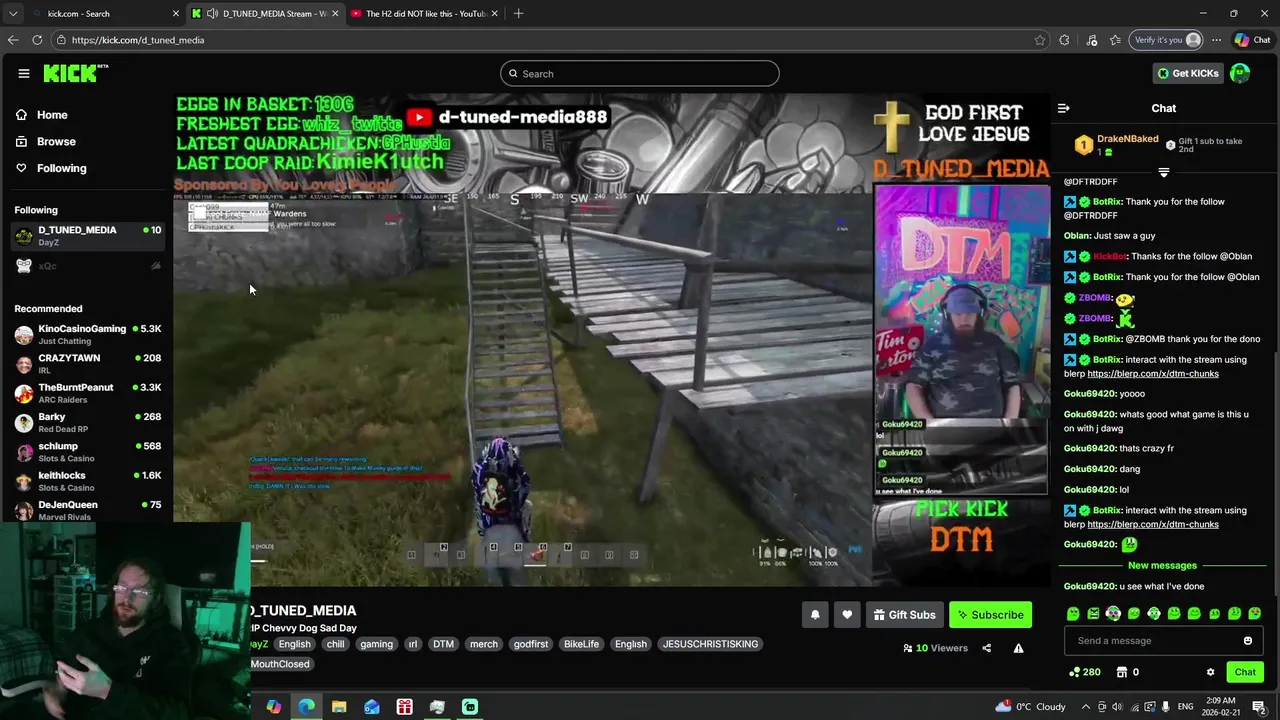Viewport: 1280px width, 720px height.
Task: Focus the Kick Search field
Action: [640, 73]
